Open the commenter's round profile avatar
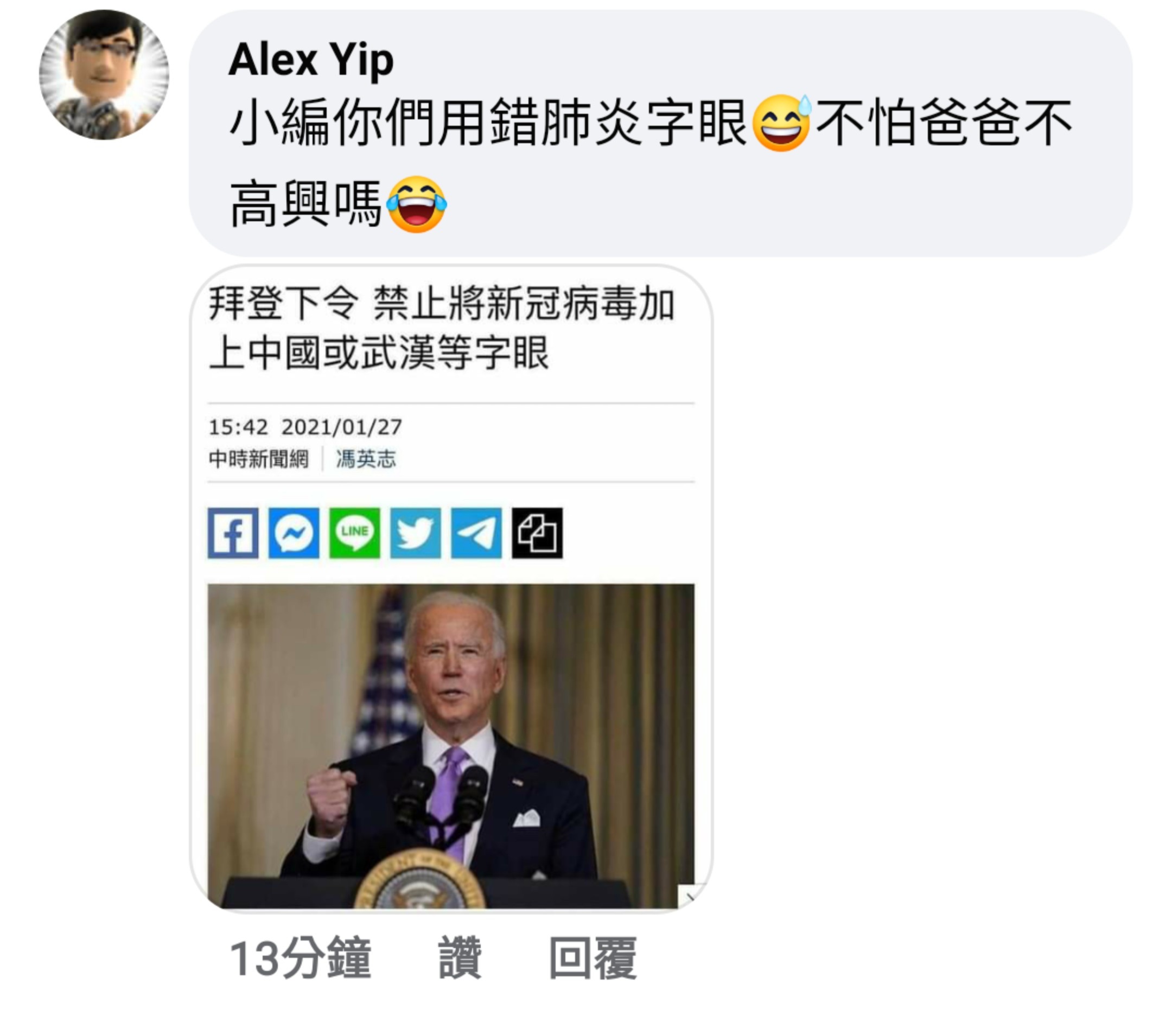This screenshot has width=1172, height=1036. (x=104, y=74)
